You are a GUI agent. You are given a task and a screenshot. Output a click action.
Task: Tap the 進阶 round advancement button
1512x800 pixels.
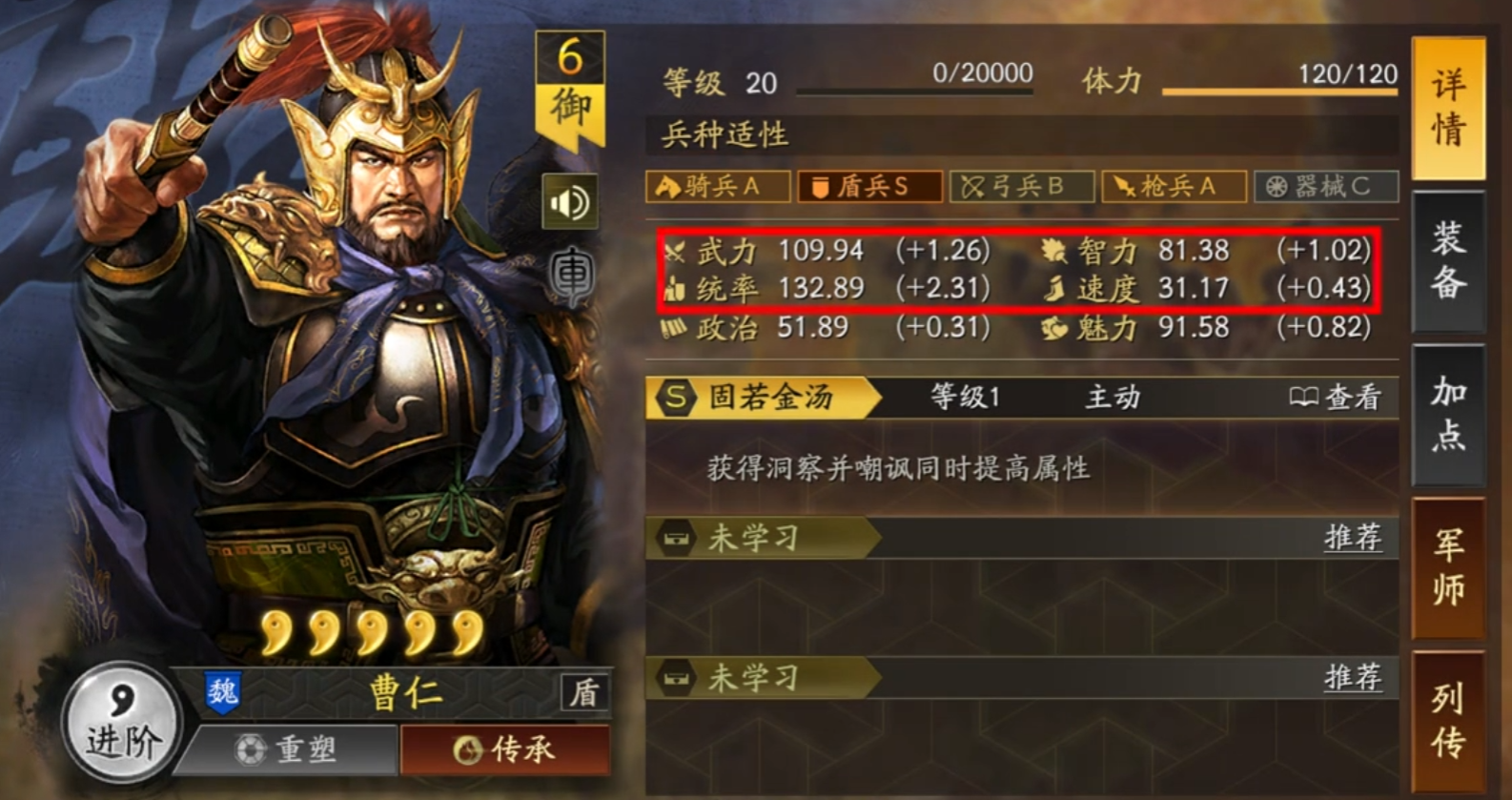(121, 722)
